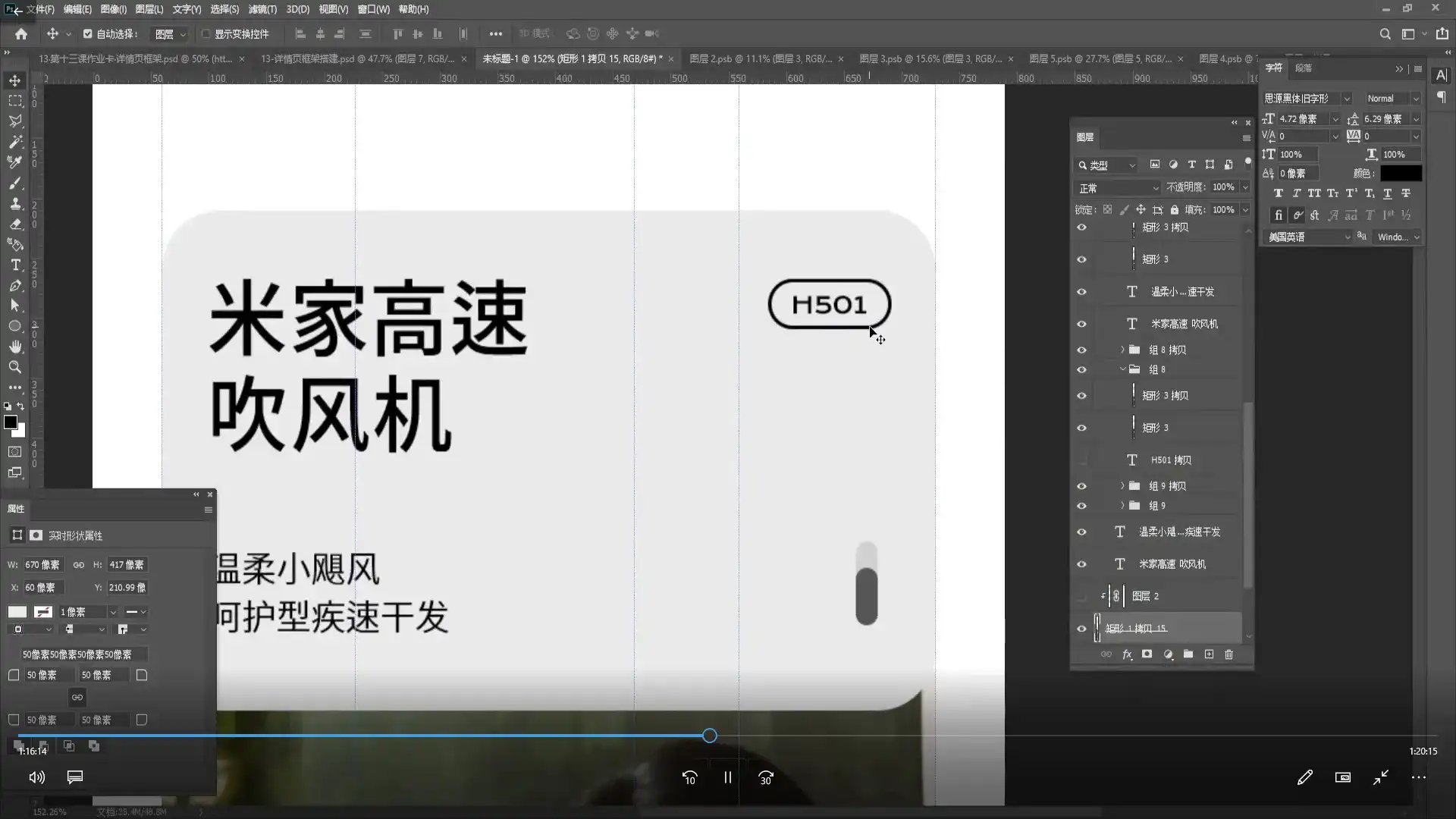Hide the 组 8 group layer
This screenshot has width=1456, height=819.
pyautogui.click(x=1082, y=369)
